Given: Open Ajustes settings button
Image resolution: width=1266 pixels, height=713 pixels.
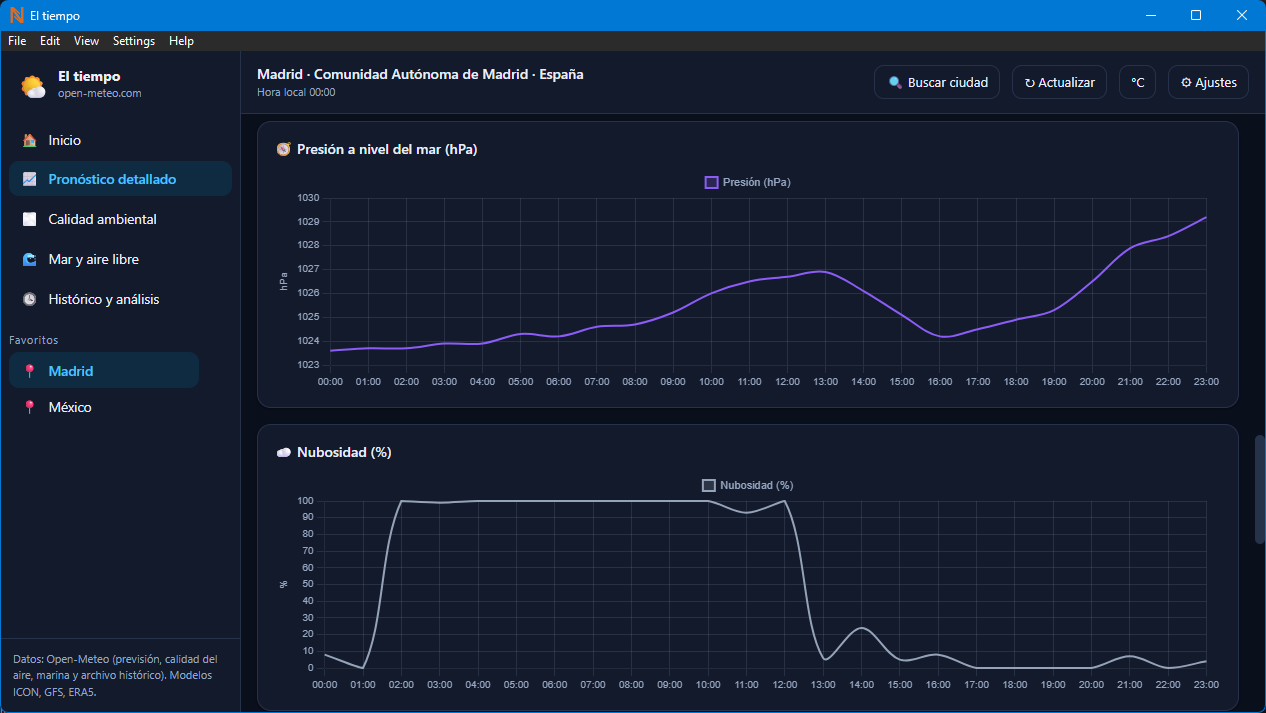Looking at the screenshot, I should click(x=1208, y=83).
